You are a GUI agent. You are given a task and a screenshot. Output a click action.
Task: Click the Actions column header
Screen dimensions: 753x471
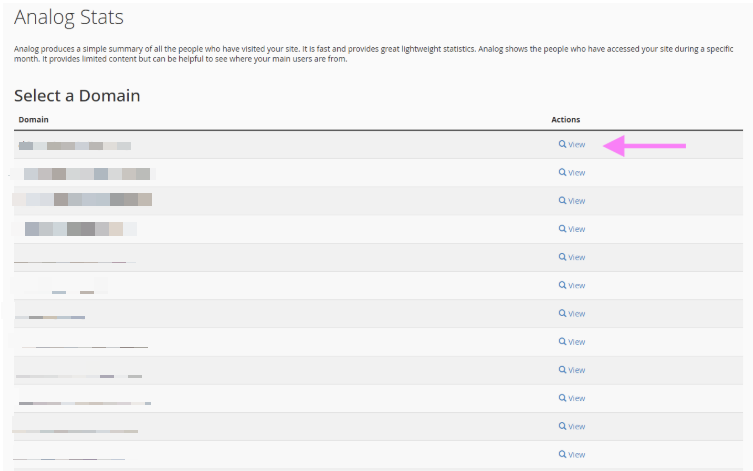point(565,120)
